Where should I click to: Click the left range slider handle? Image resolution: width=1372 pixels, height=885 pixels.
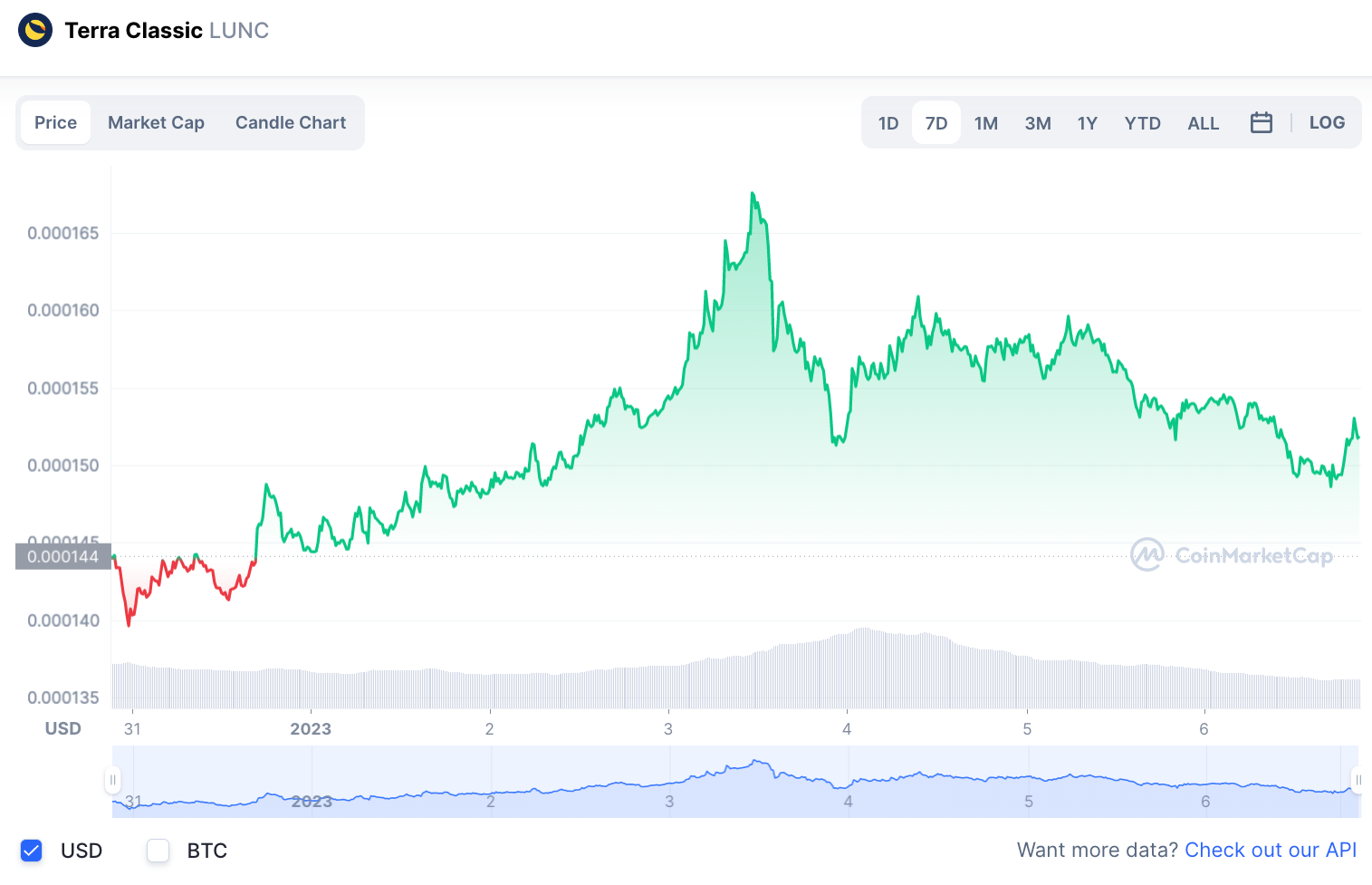(x=112, y=780)
